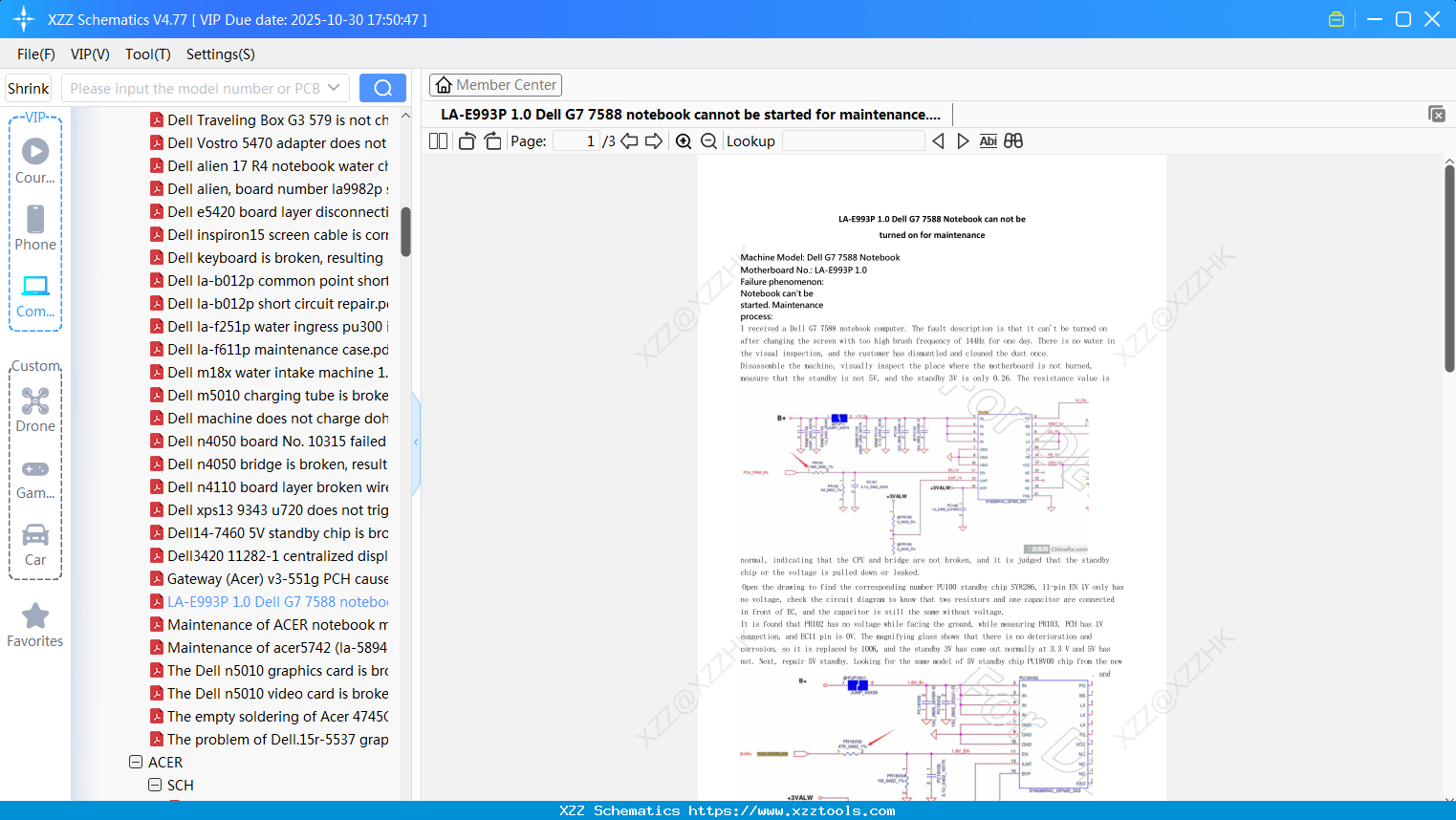Open the Tool menu
Image resolution: width=1456 pixels, height=820 pixels.
148,54
